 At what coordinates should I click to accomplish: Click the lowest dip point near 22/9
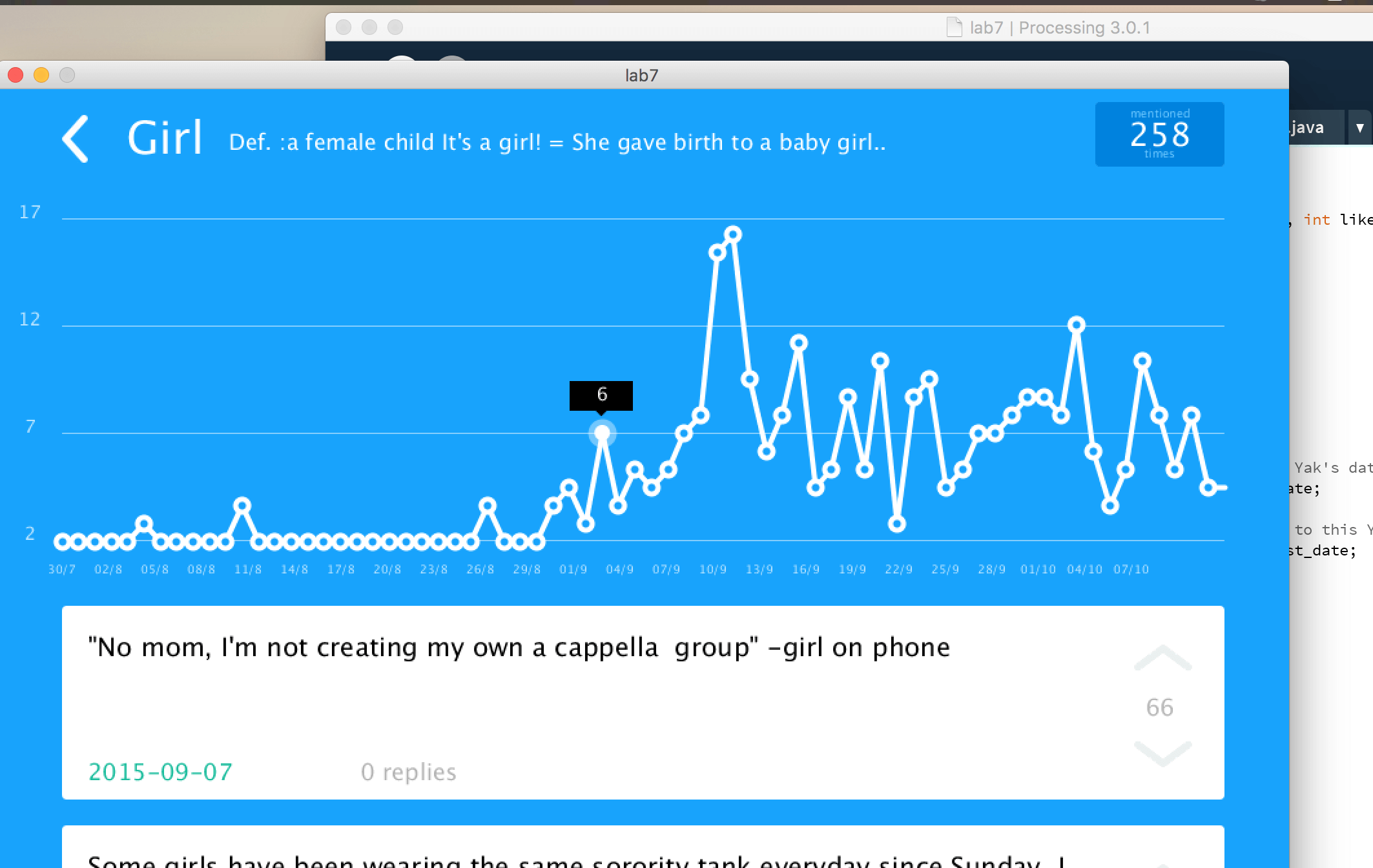pyautogui.click(x=896, y=524)
